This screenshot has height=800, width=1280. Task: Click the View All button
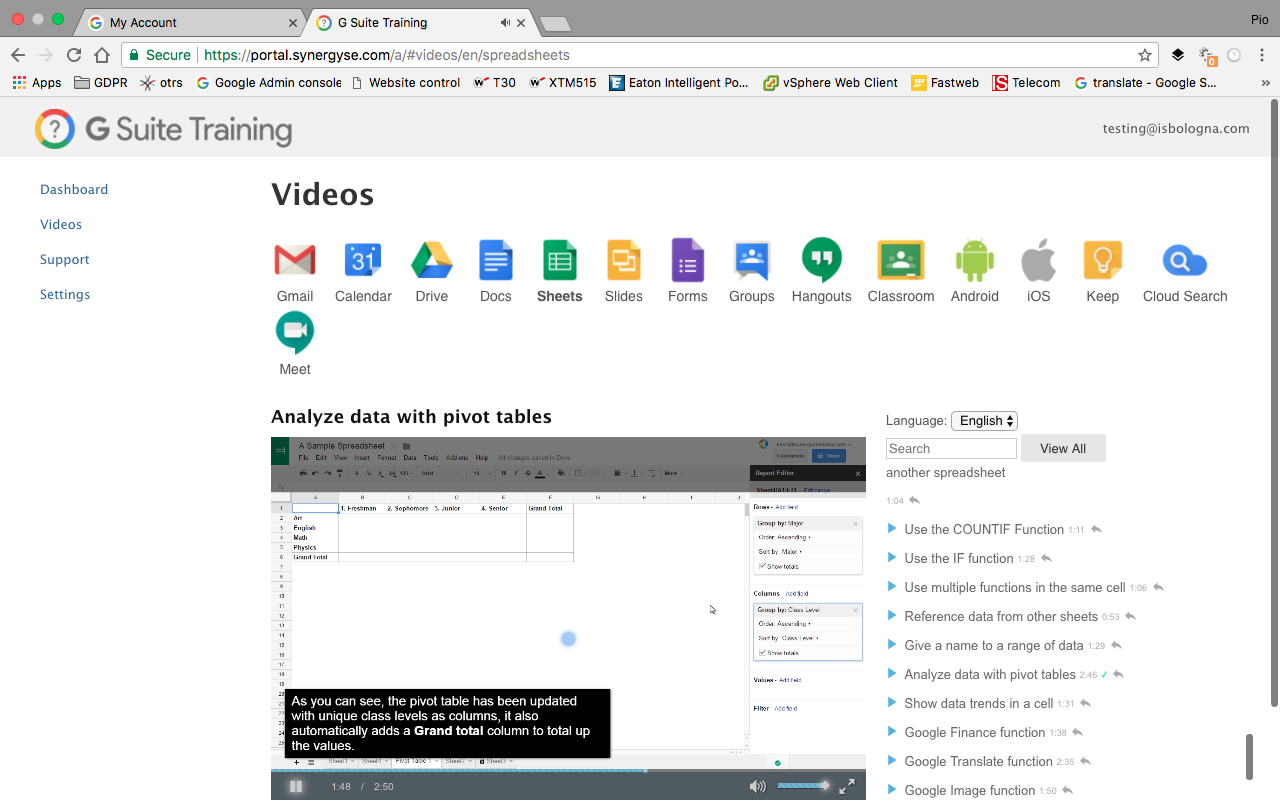coord(1063,448)
